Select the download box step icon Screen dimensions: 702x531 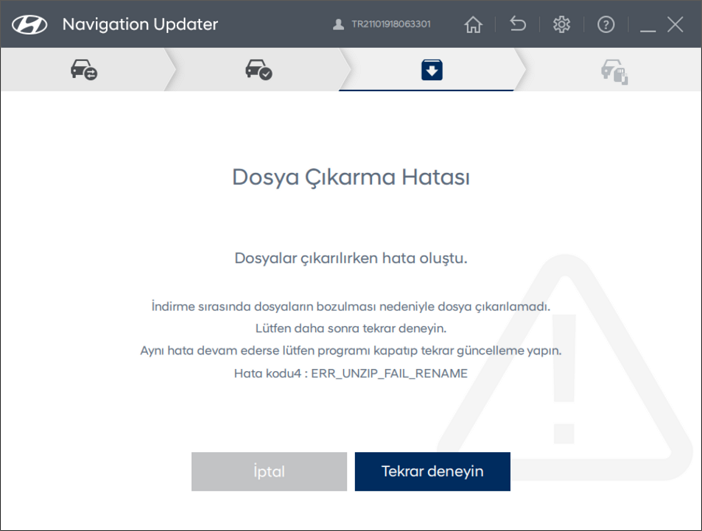[431, 70]
